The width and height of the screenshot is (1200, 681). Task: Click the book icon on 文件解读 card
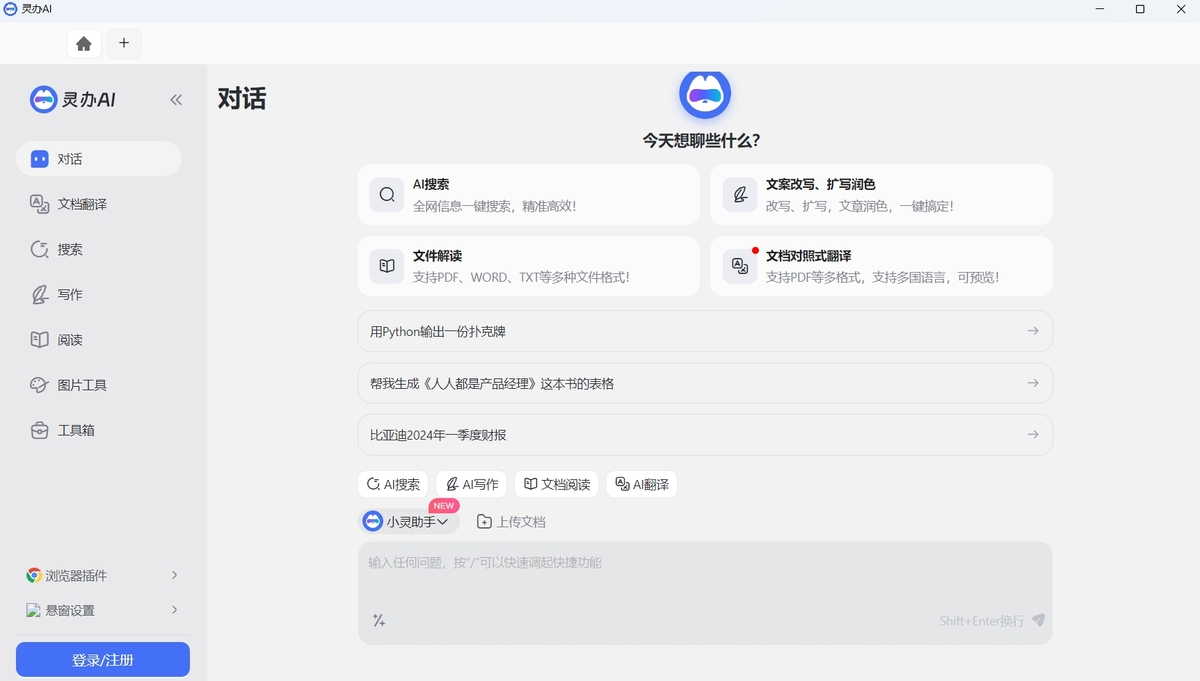387,266
